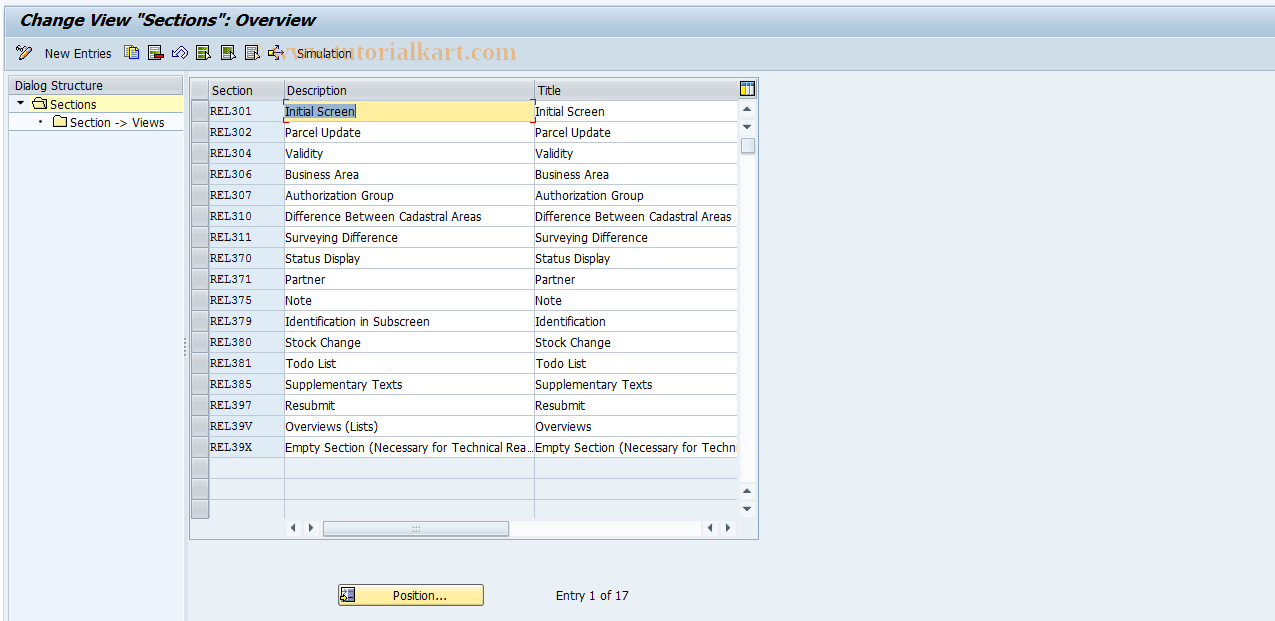The height and width of the screenshot is (621, 1275).
Task: Click the Parcel Update description cell
Action: pyautogui.click(x=410, y=132)
